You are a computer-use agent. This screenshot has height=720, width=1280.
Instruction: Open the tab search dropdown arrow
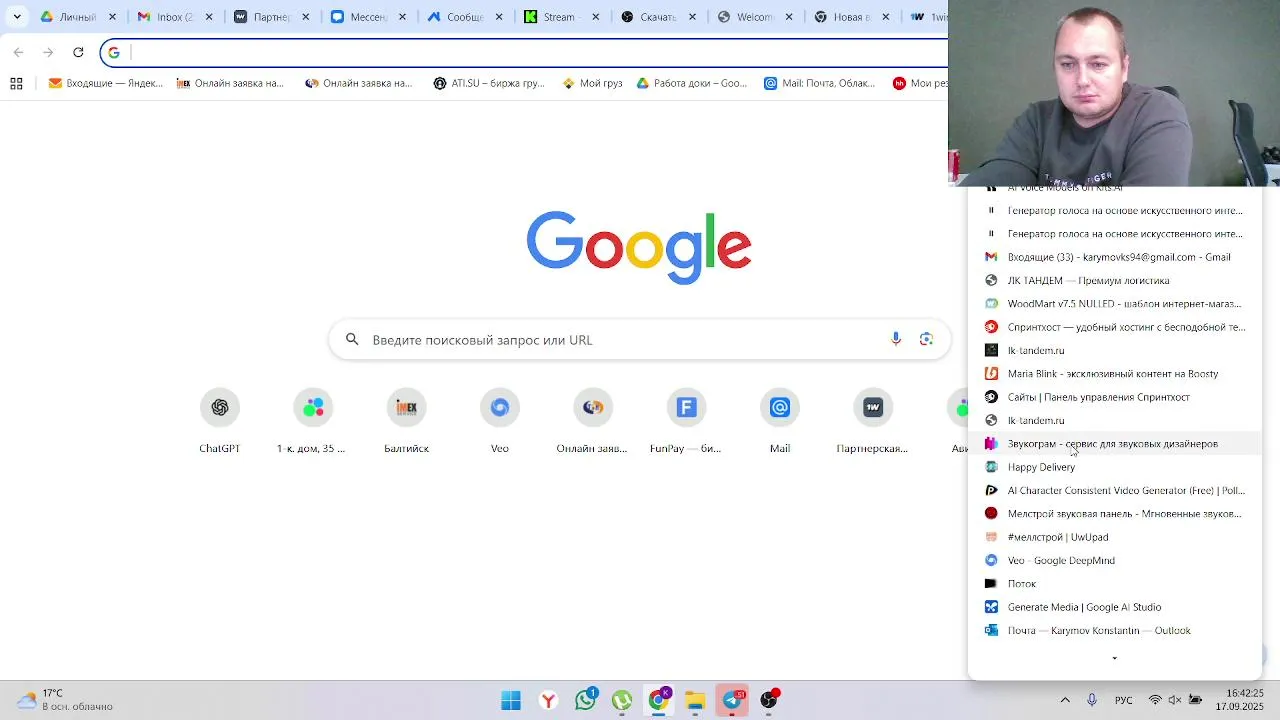(16, 17)
